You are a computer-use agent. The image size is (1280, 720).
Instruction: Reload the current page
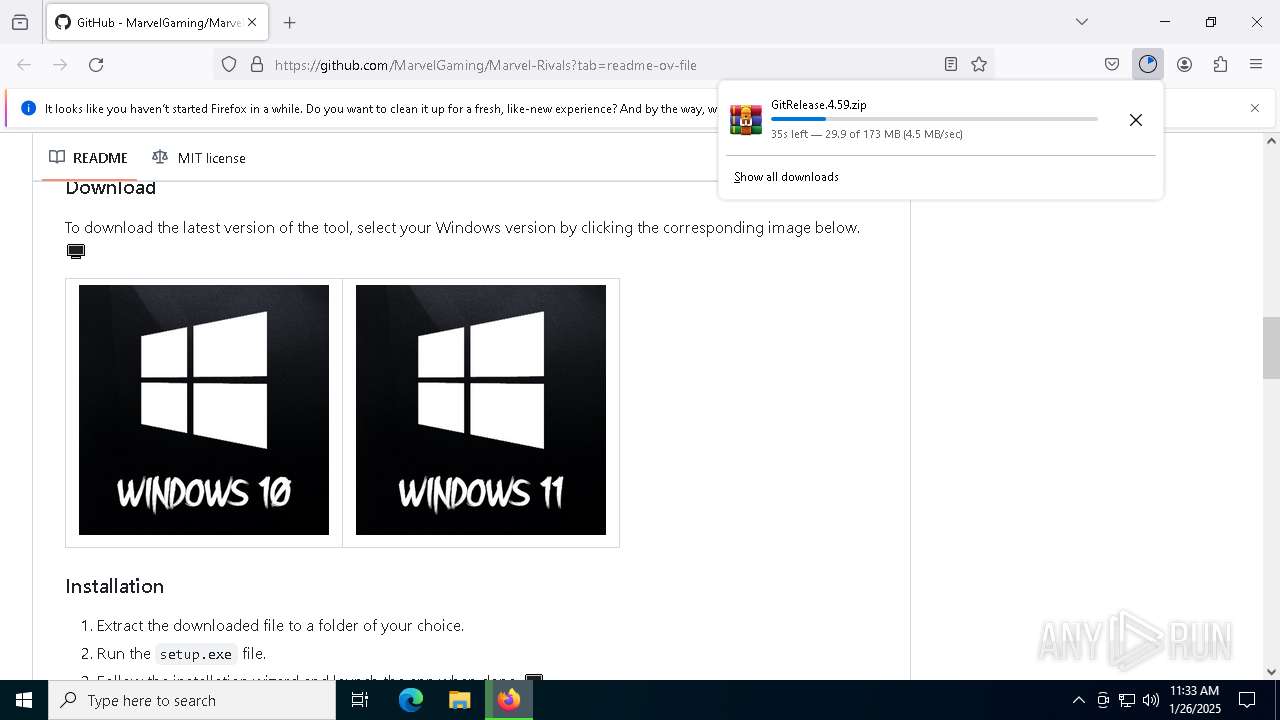pos(96,64)
